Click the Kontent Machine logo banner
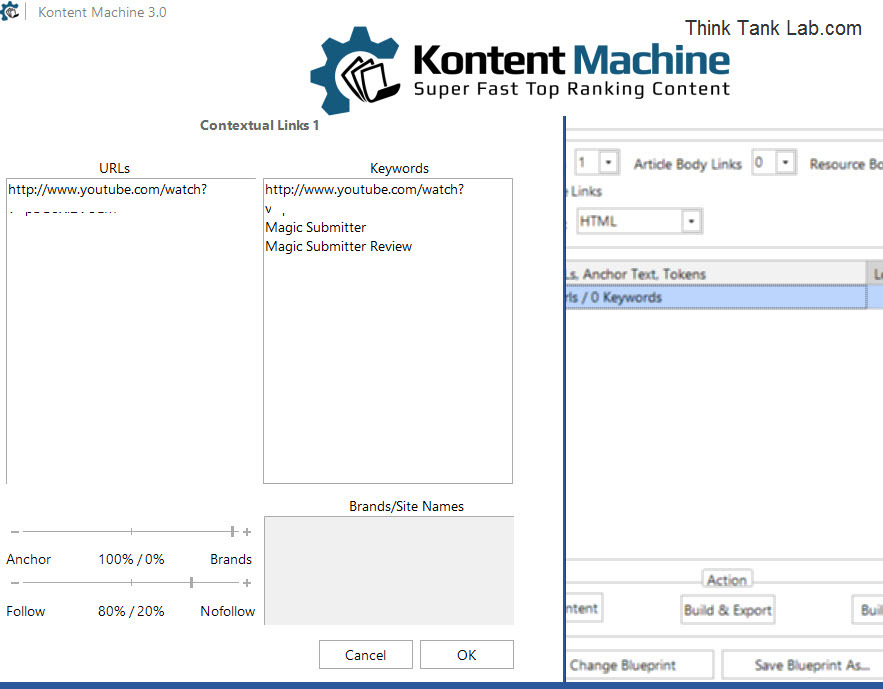Image resolution: width=883 pixels, height=689 pixels. pyautogui.click(x=520, y=70)
